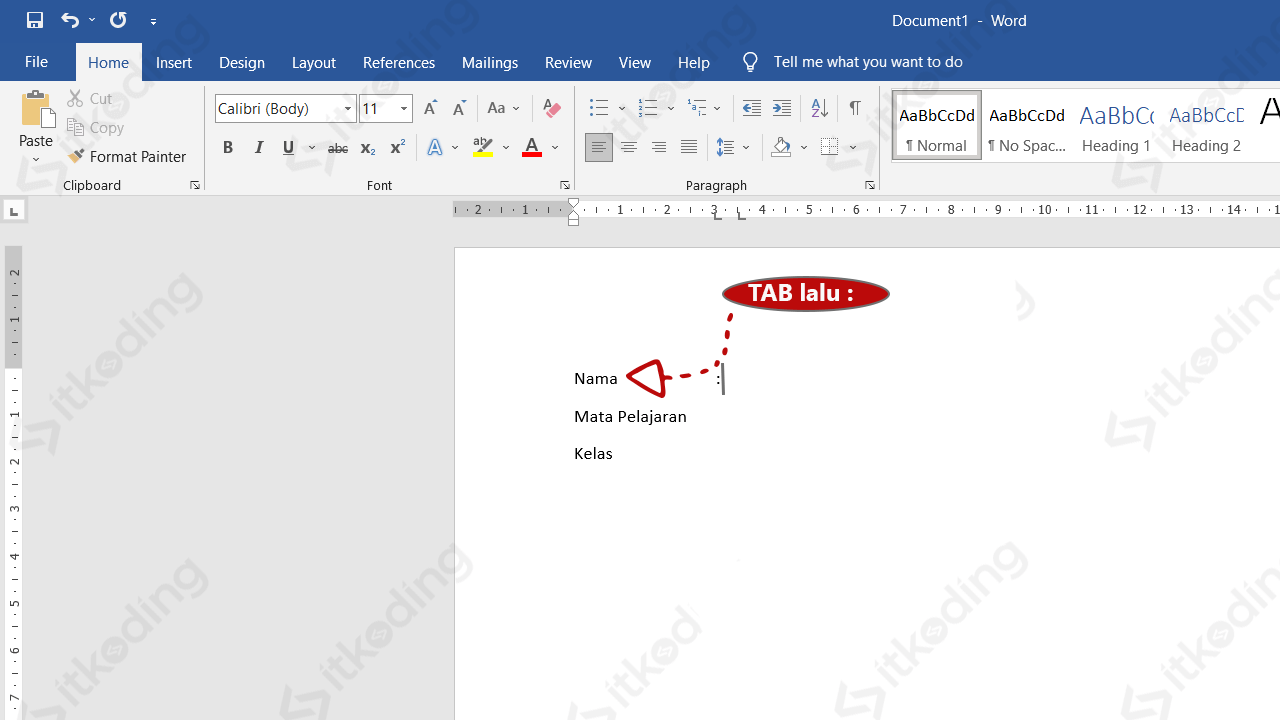Open the Help tab
Screen dimensions: 1280x720
pos(693,62)
